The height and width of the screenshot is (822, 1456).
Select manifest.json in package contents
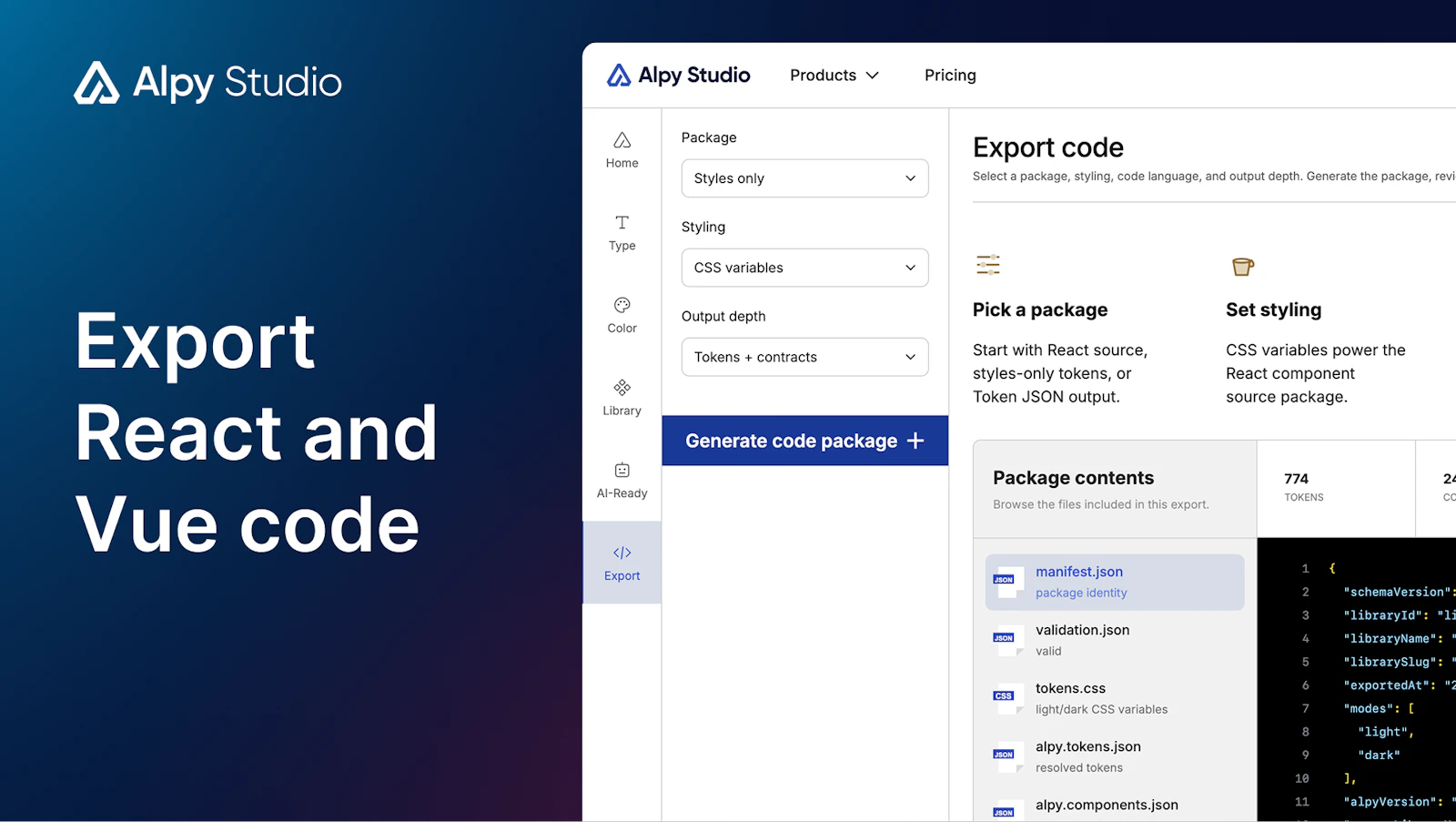click(1115, 582)
